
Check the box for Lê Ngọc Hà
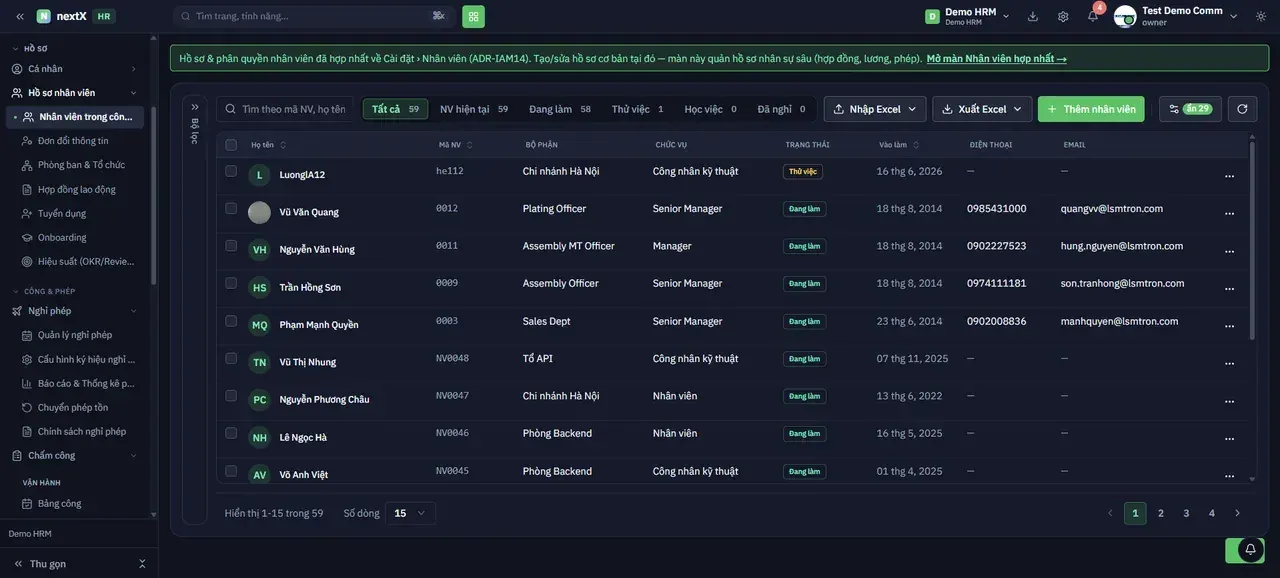231,433
